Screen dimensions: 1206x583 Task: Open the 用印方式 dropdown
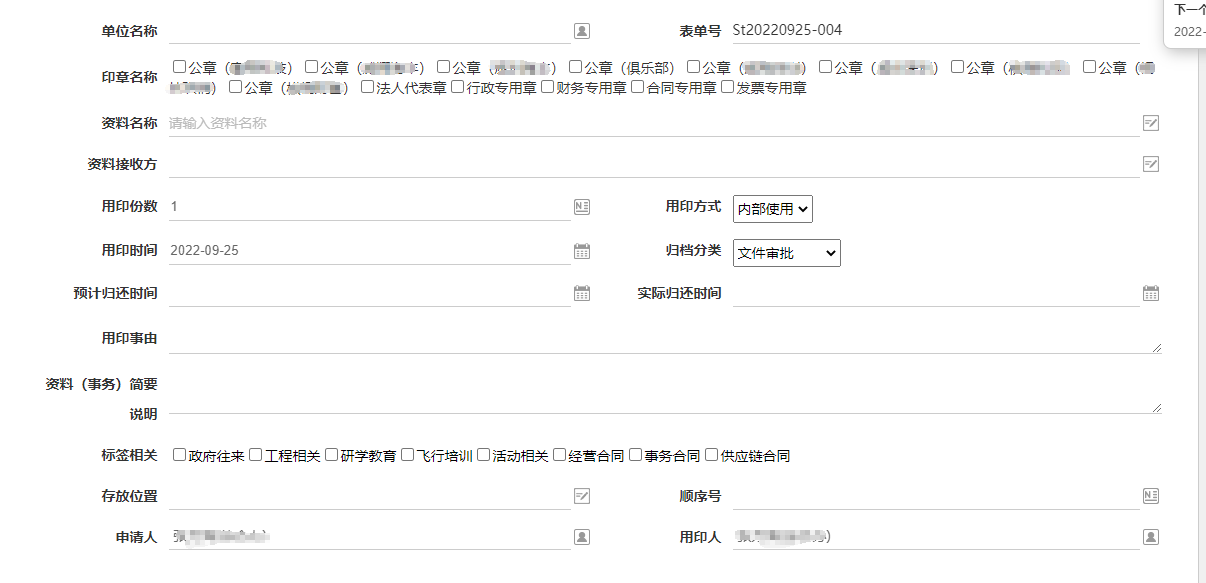click(x=771, y=208)
